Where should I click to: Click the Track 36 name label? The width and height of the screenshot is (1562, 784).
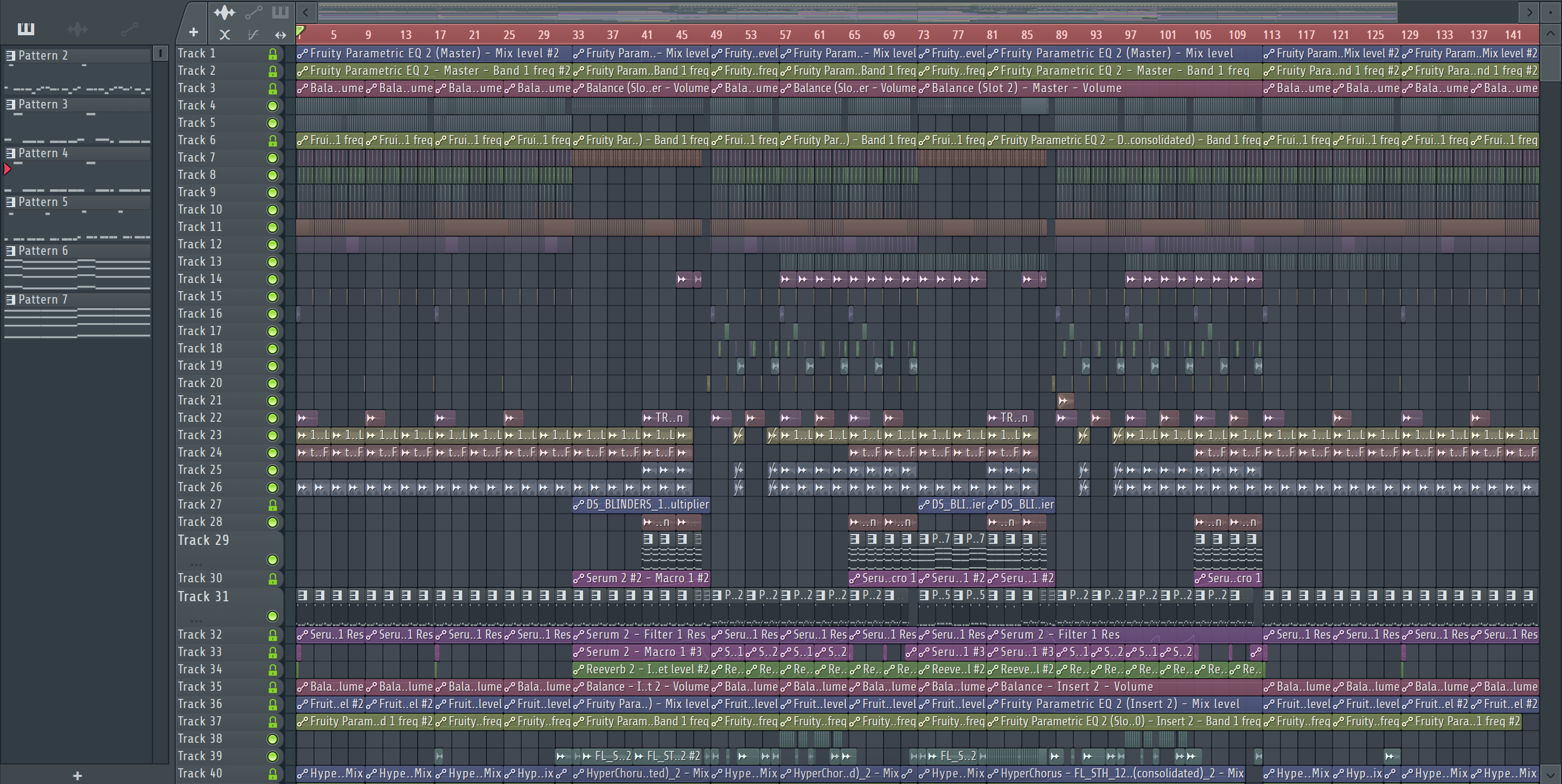(x=200, y=704)
